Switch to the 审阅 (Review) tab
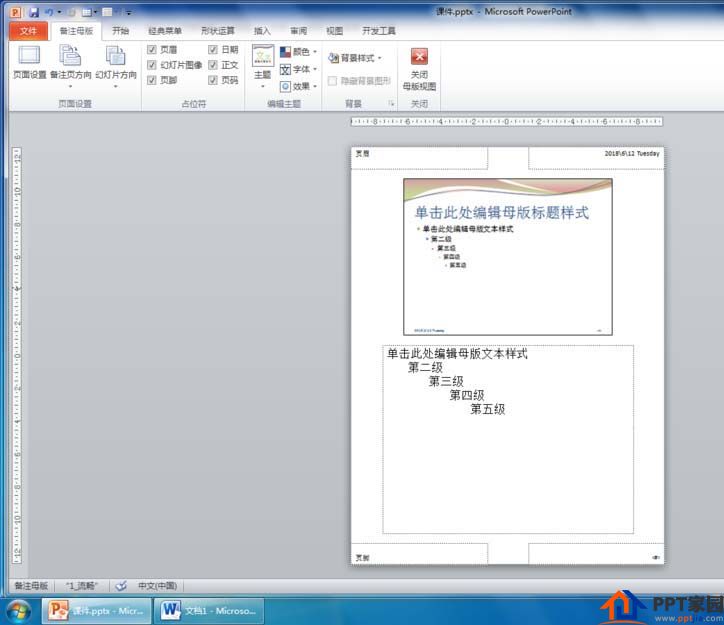 coord(299,31)
